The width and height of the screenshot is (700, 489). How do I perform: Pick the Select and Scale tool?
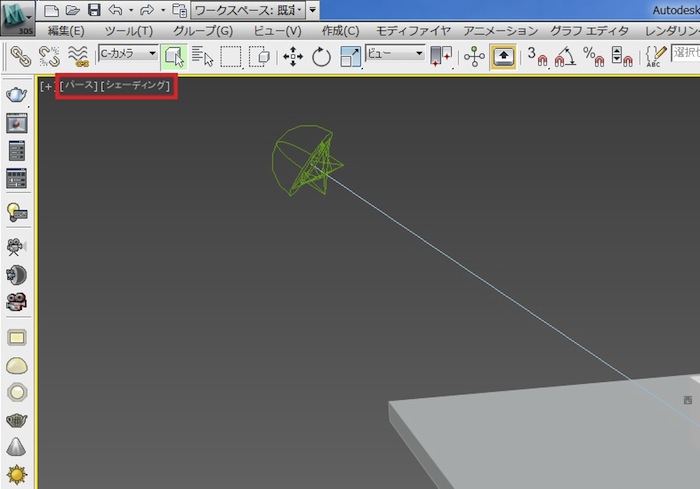[x=351, y=55]
